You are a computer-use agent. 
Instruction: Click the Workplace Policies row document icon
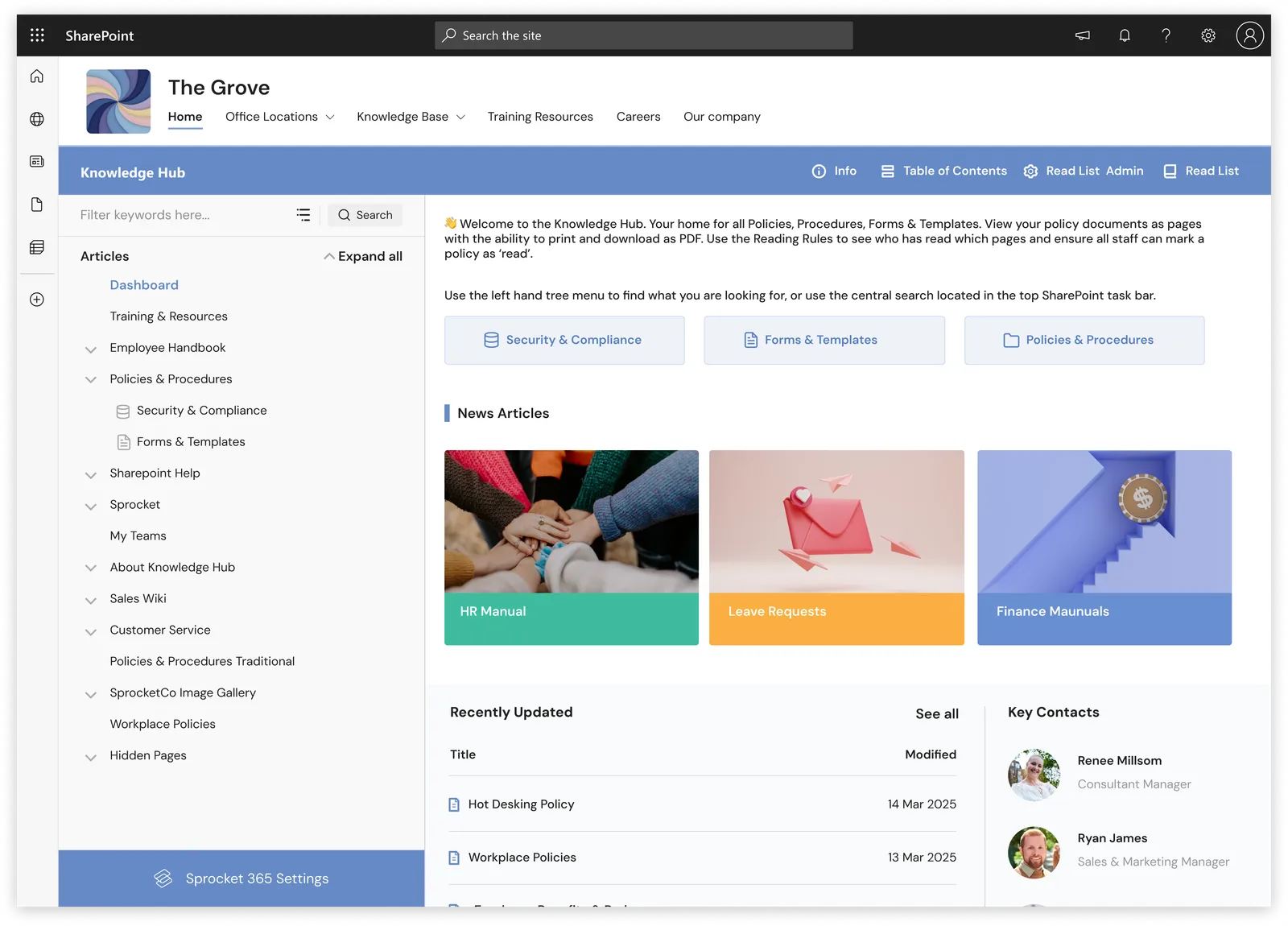pos(454,858)
